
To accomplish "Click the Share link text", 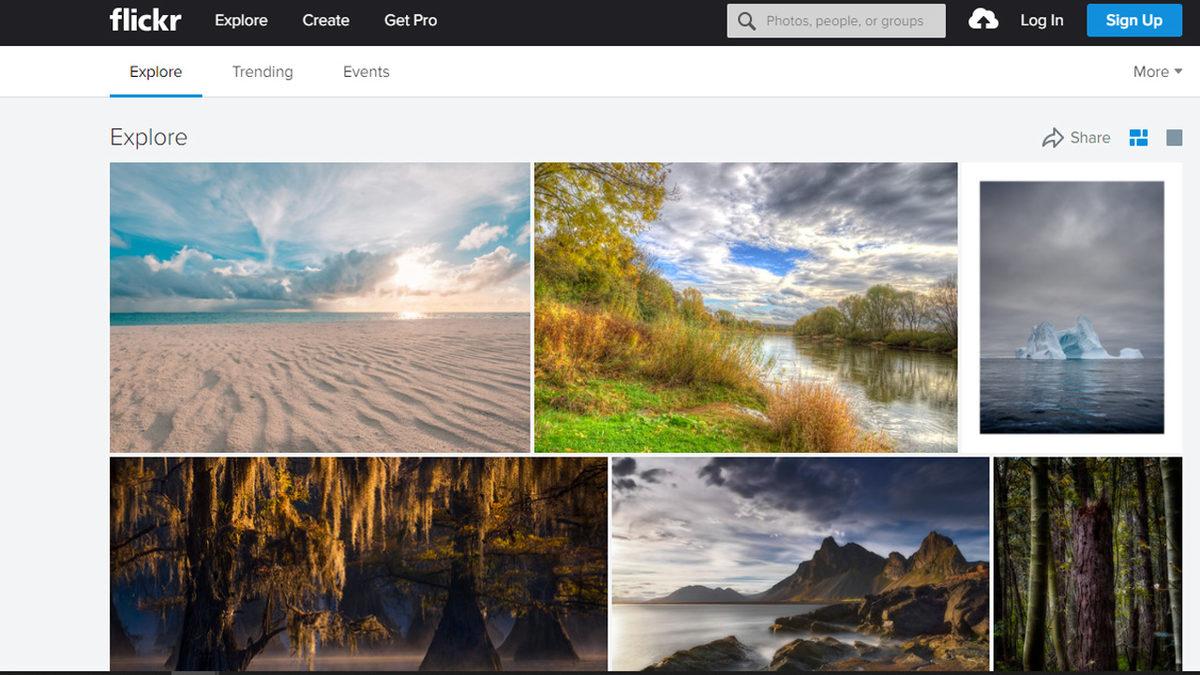I will [1090, 137].
